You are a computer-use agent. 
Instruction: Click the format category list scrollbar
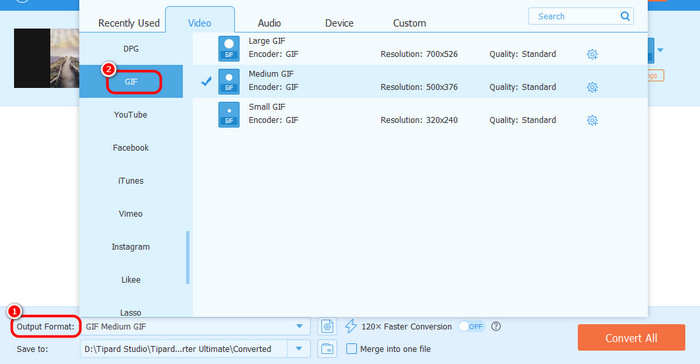(x=188, y=257)
